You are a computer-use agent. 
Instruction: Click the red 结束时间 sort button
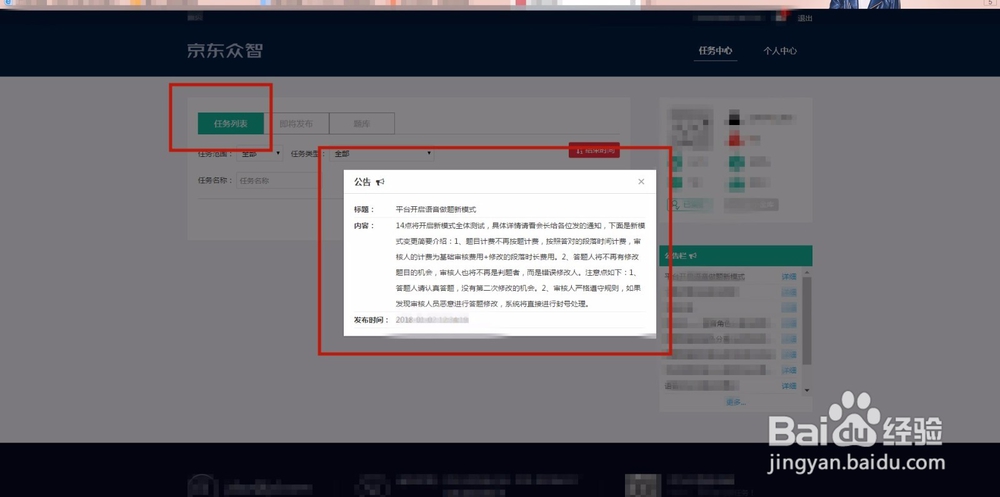point(594,151)
